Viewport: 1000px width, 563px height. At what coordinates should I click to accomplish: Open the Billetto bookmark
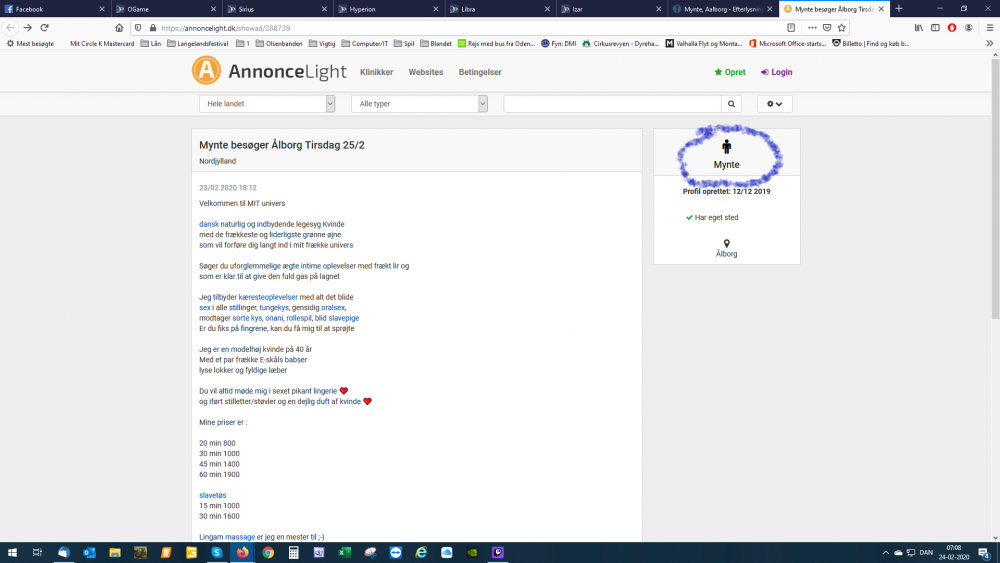click(871, 43)
